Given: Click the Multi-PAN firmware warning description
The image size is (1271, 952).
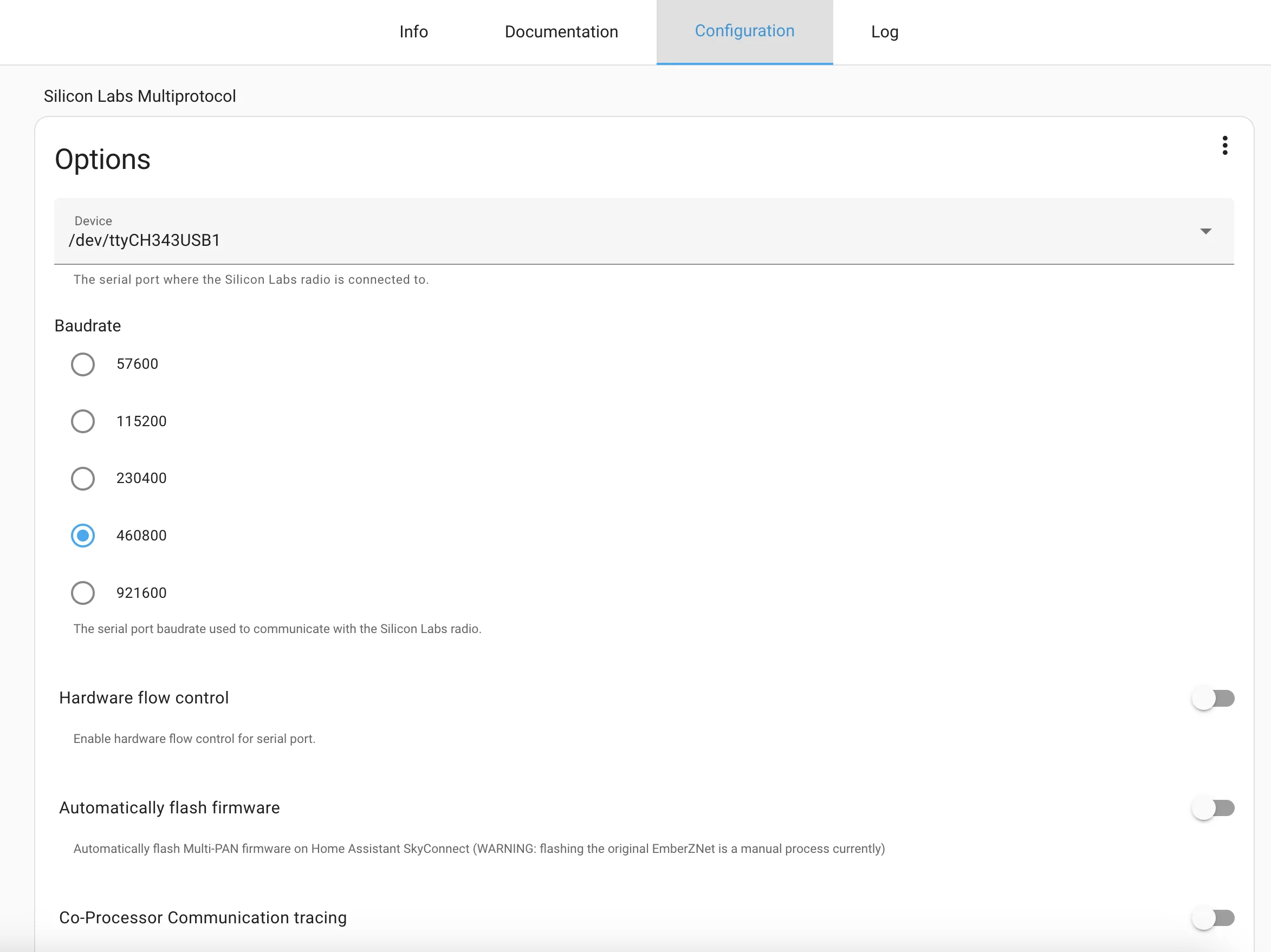Looking at the screenshot, I should tap(479, 849).
